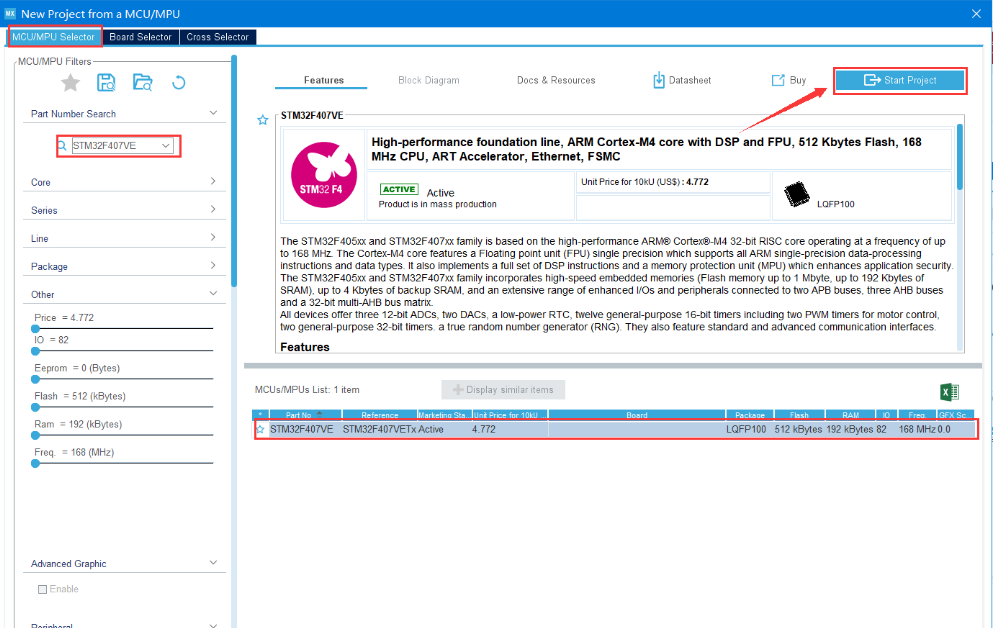993x628 pixels.
Task: Click the ACTIVE status badge
Action: coord(399,189)
